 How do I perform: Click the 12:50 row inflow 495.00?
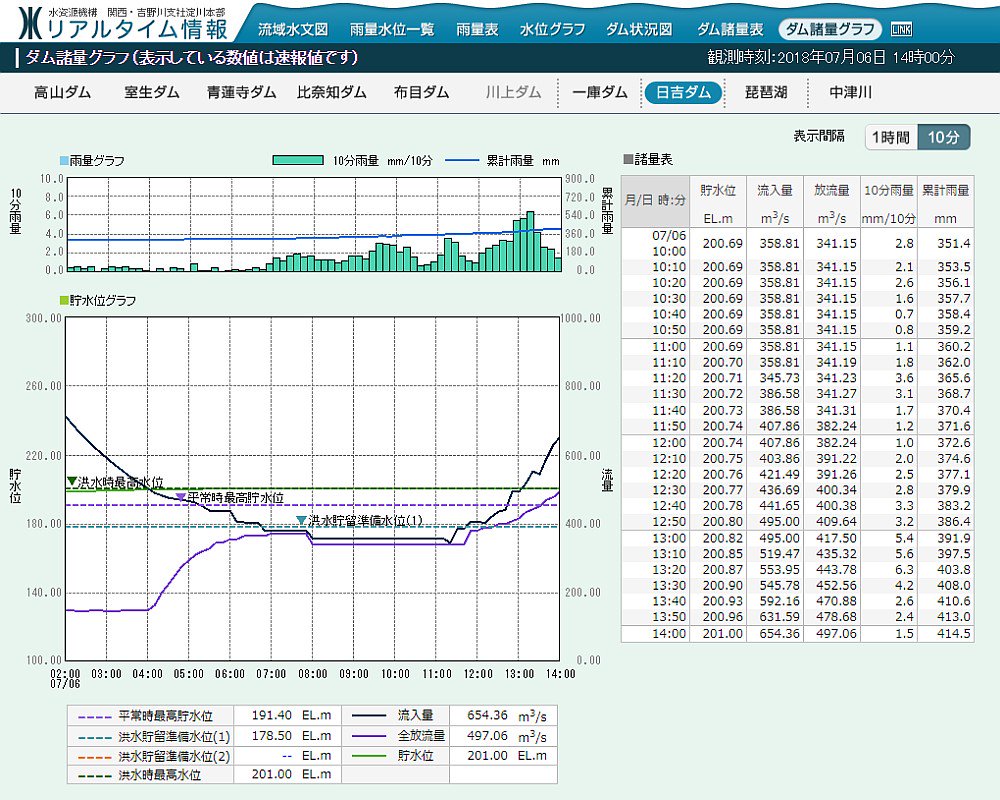click(x=779, y=521)
